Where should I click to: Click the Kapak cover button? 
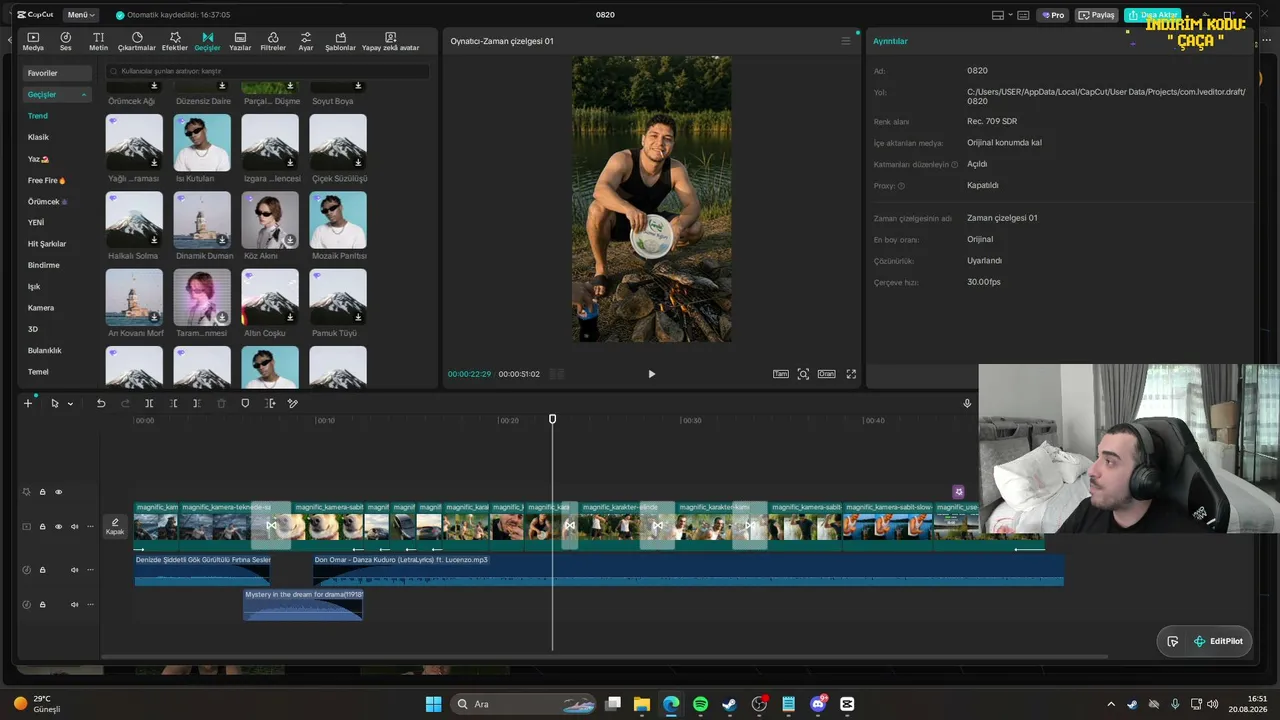tap(115, 526)
